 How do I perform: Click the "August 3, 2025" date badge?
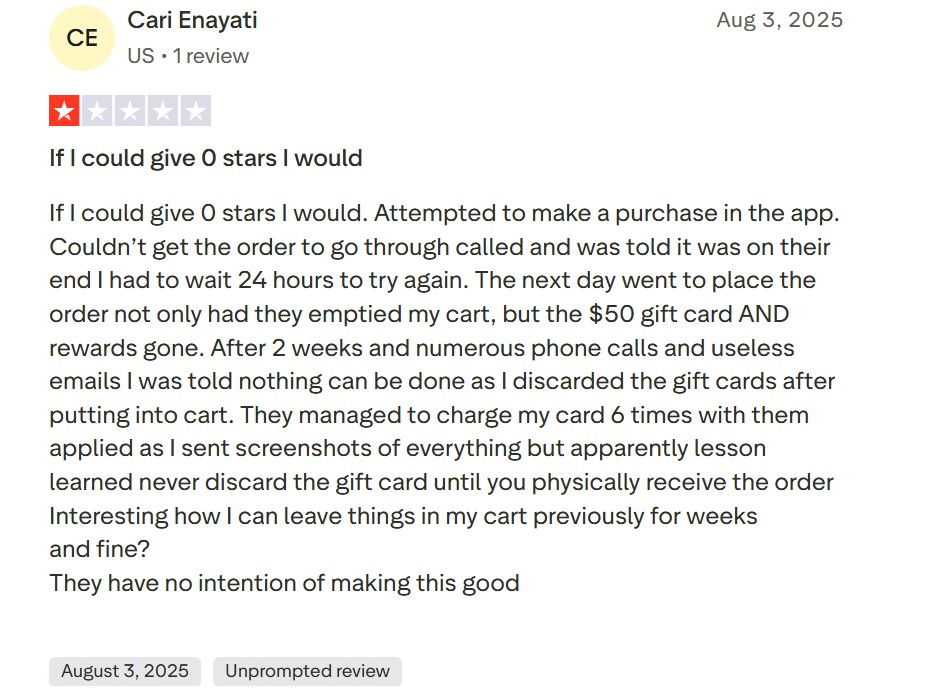tap(125, 671)
